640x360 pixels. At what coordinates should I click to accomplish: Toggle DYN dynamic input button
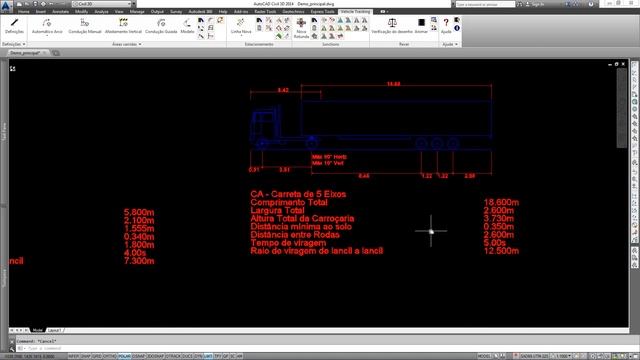(198, 356)
